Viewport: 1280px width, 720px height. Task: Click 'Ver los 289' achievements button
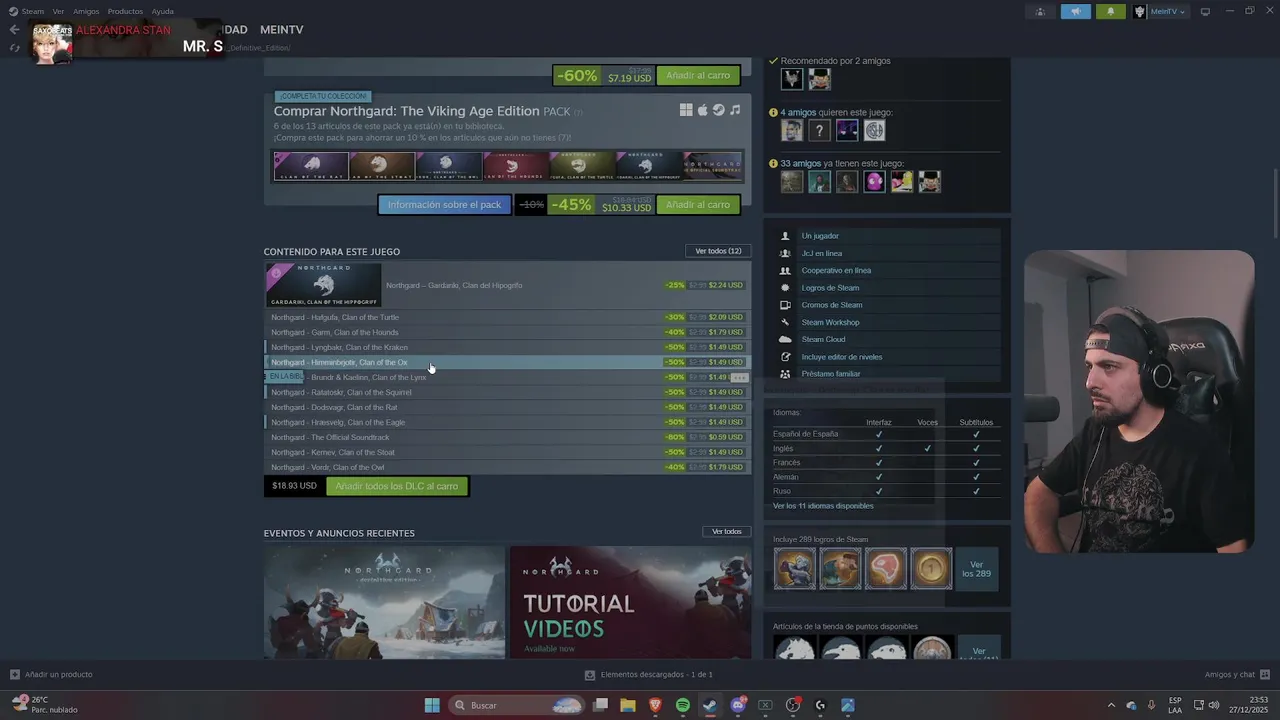point(977,569)
